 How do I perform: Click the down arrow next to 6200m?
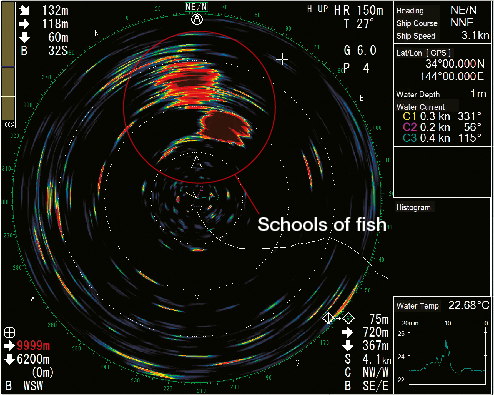(x=9, y=359)
